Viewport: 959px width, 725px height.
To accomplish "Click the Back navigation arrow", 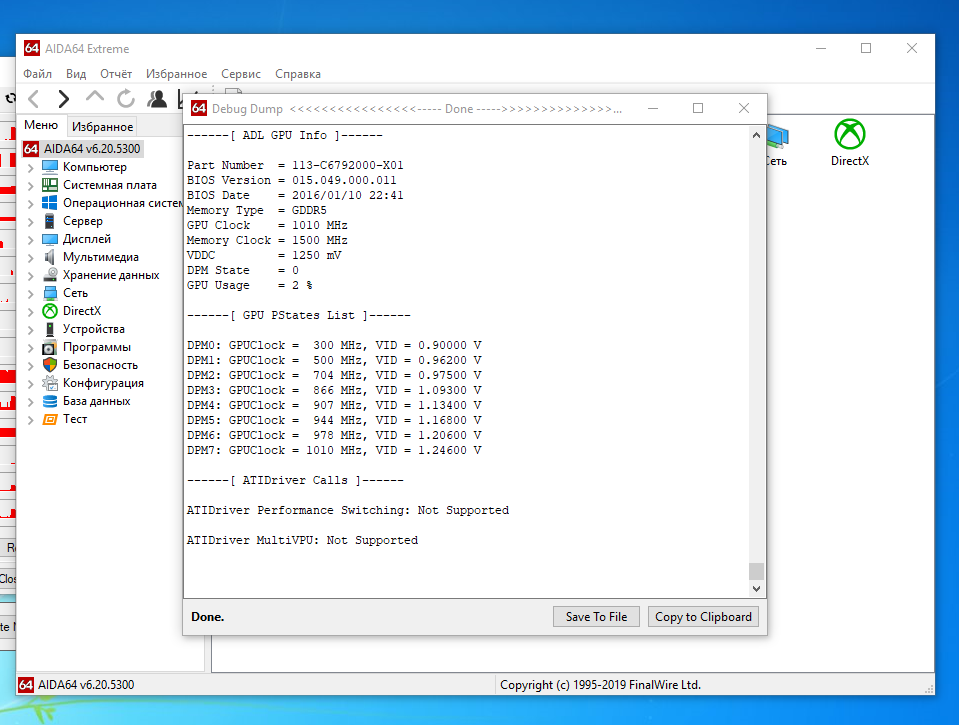I will 34,99.
